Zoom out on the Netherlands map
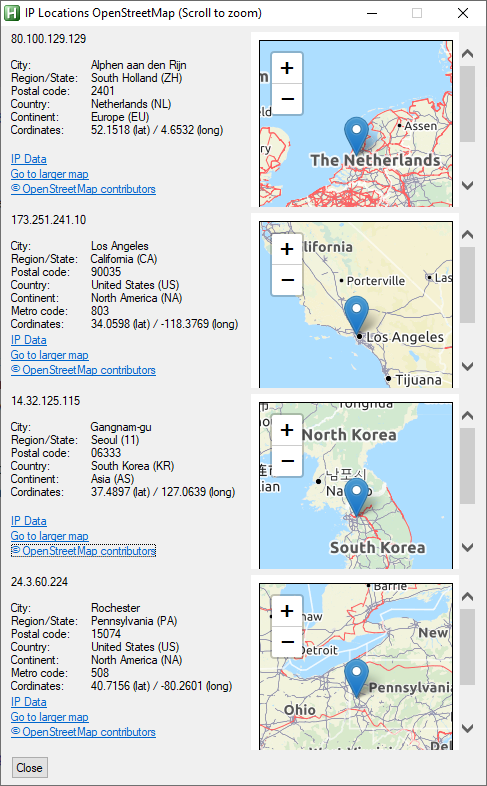This screenshot has height=786, width=487. tap(287, 99)
